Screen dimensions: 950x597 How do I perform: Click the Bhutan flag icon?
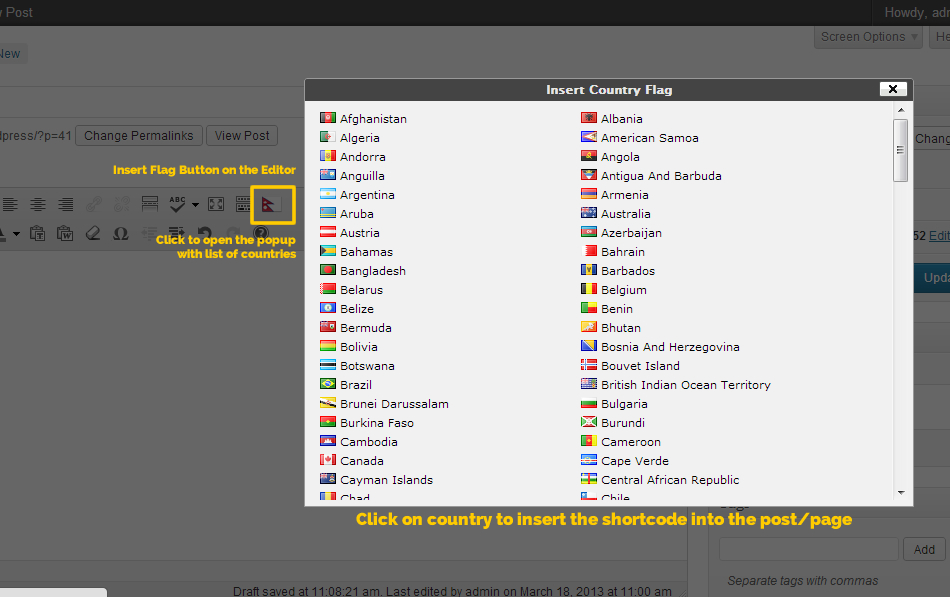[x=589, y=327]
